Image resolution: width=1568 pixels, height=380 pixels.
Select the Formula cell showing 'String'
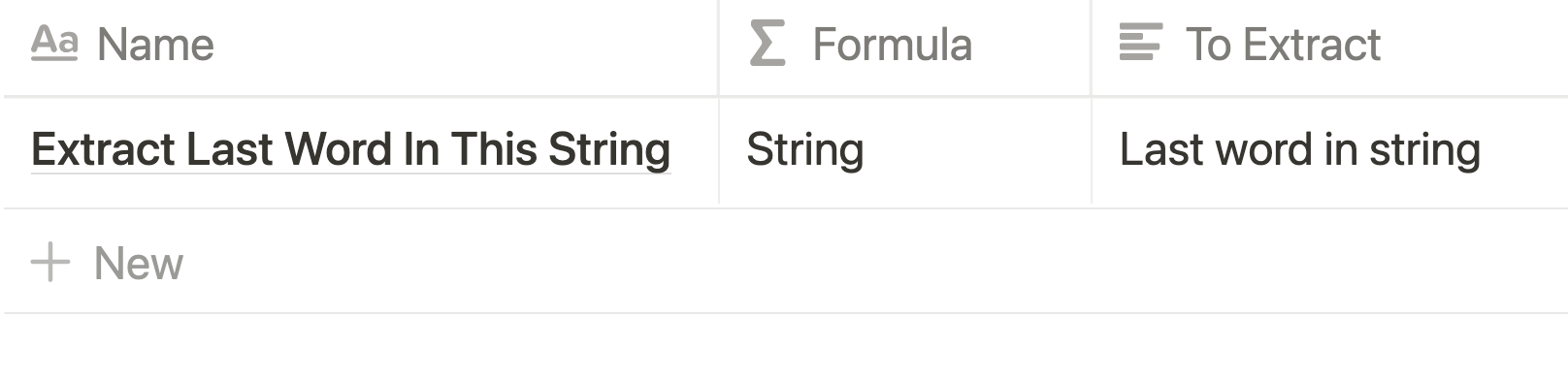point(905,151)
